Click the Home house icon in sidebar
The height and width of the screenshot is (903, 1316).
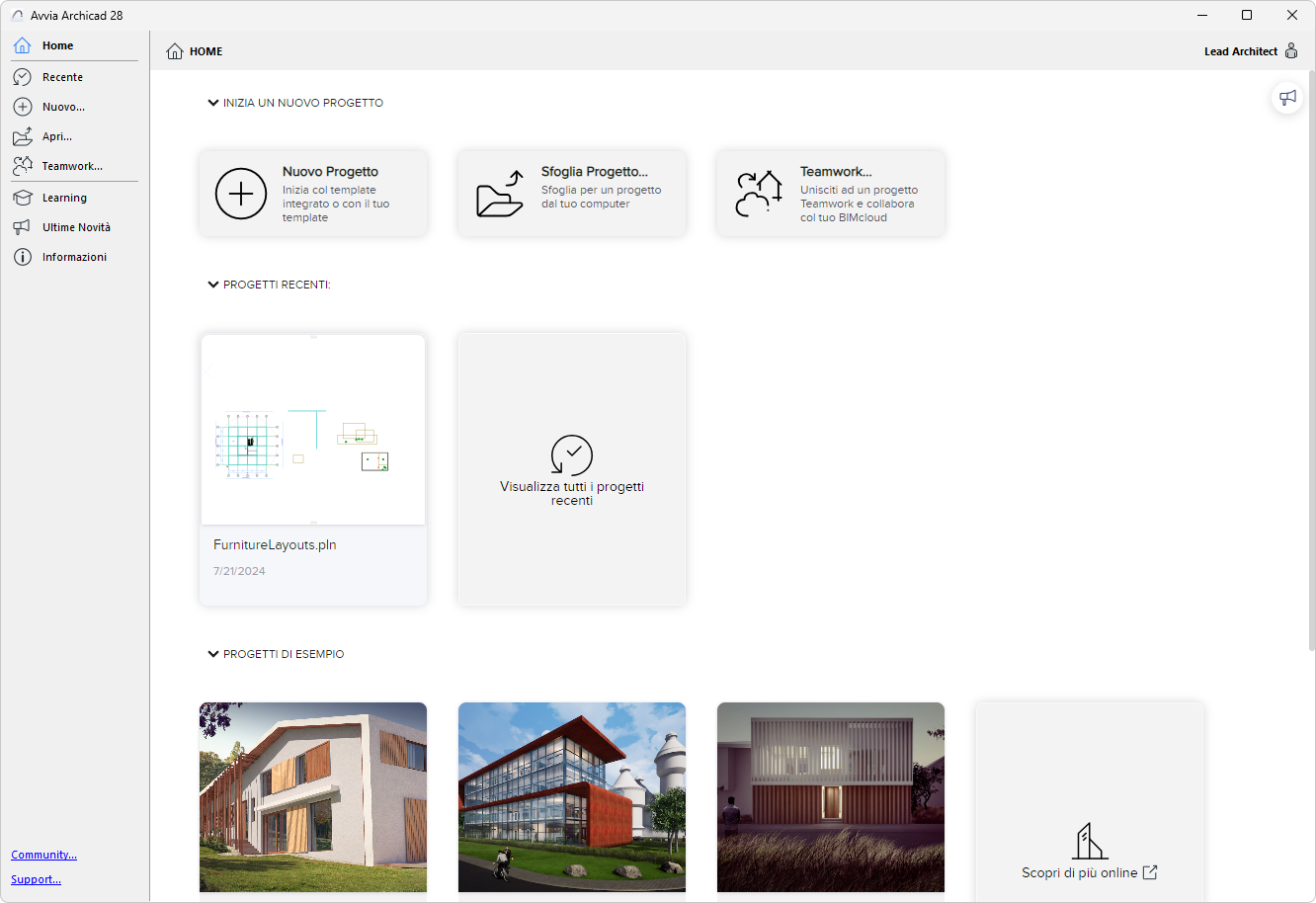[22, 45]
